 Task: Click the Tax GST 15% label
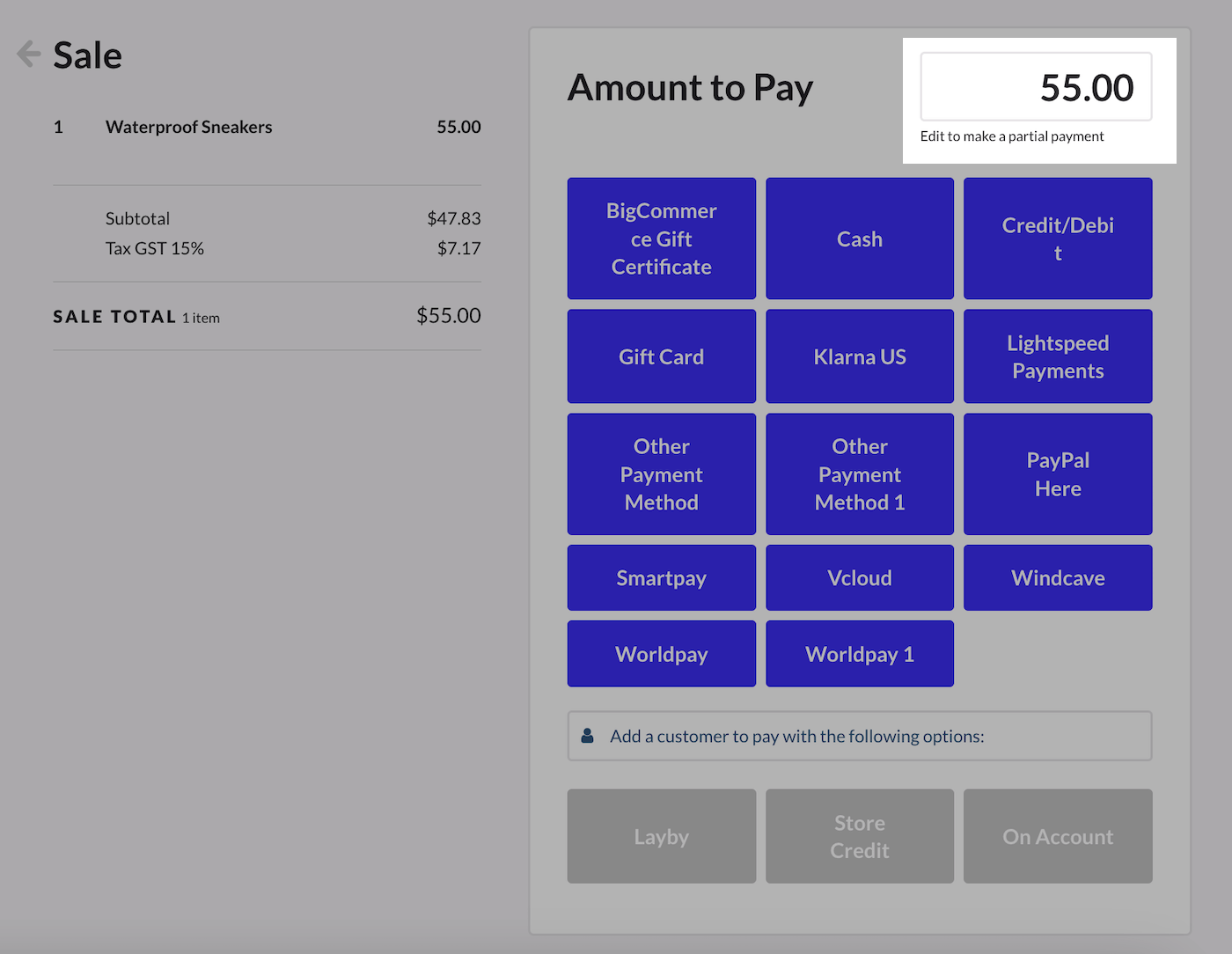pyautogui.click(x=155, y=248)
